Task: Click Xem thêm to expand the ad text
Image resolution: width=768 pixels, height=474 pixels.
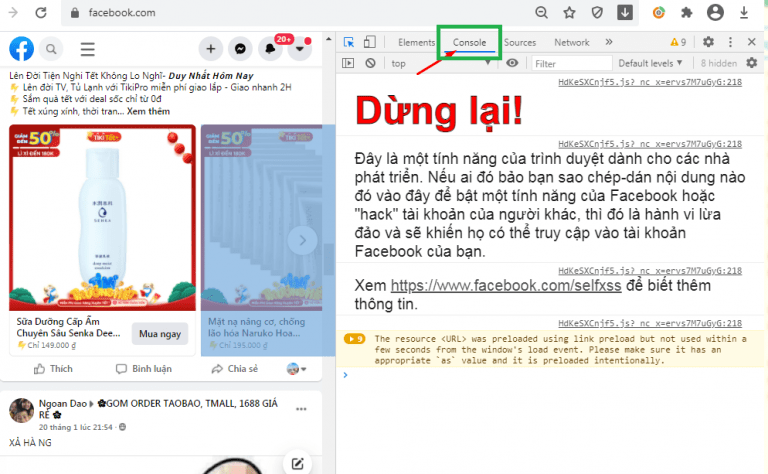Action: coord(148,112)
